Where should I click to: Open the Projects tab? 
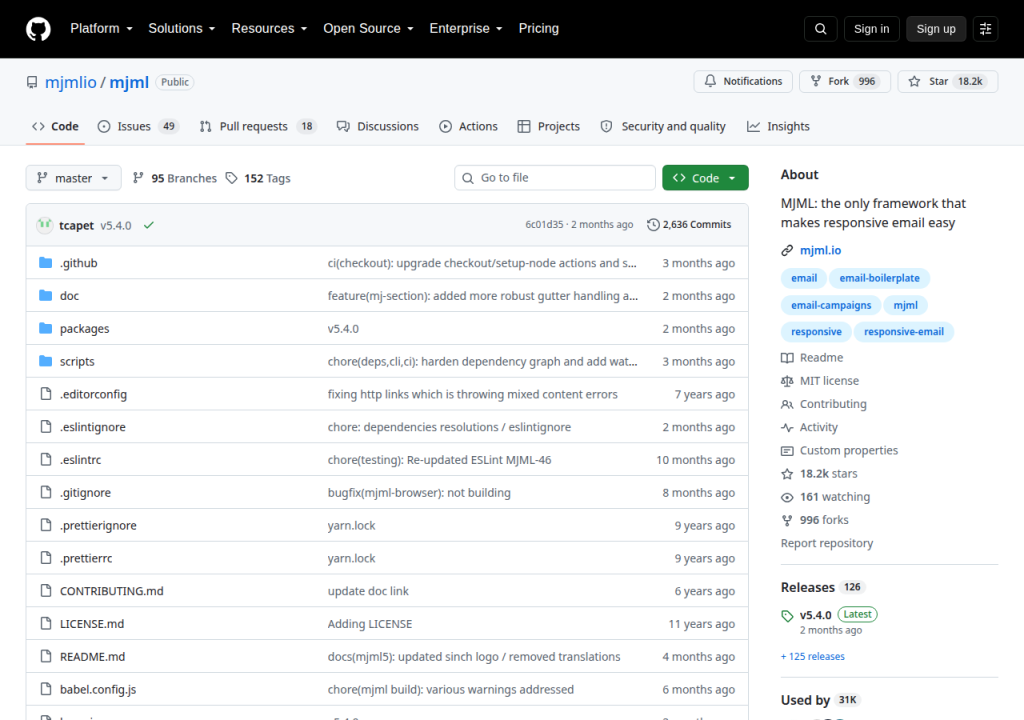click(549, 126)
